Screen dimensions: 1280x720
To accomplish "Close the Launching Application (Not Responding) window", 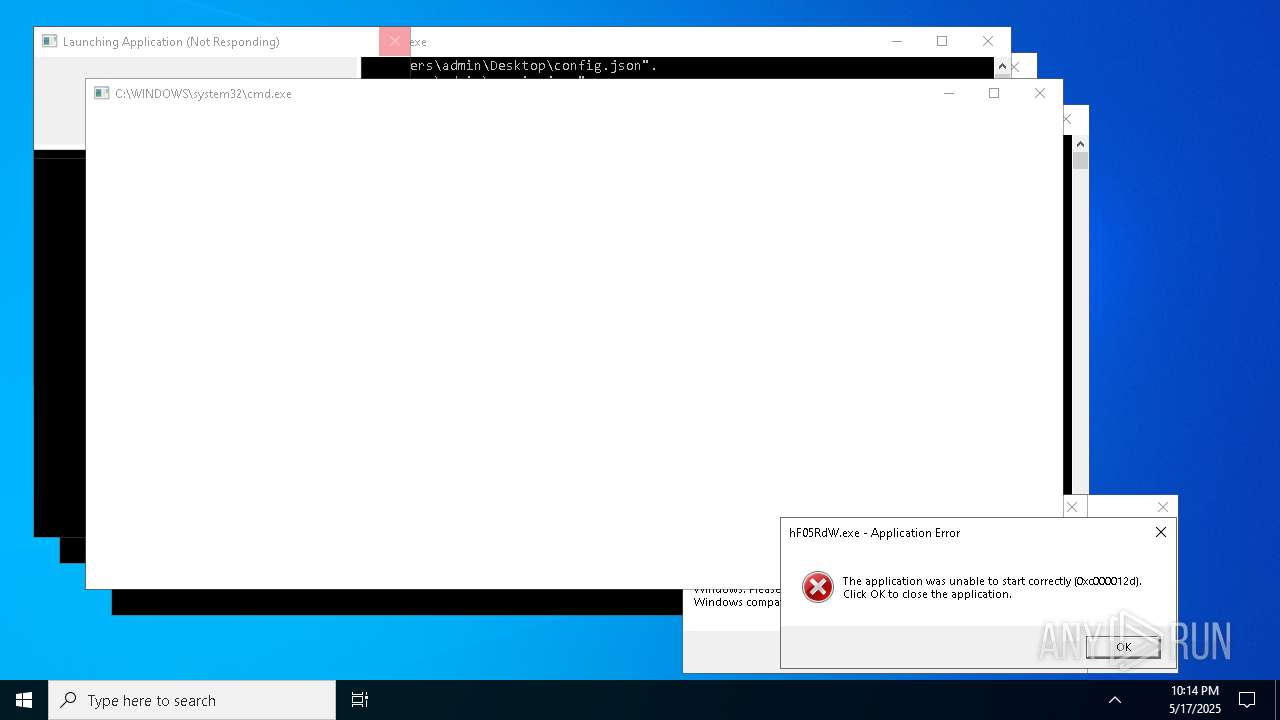I will (x=394, y=41).
